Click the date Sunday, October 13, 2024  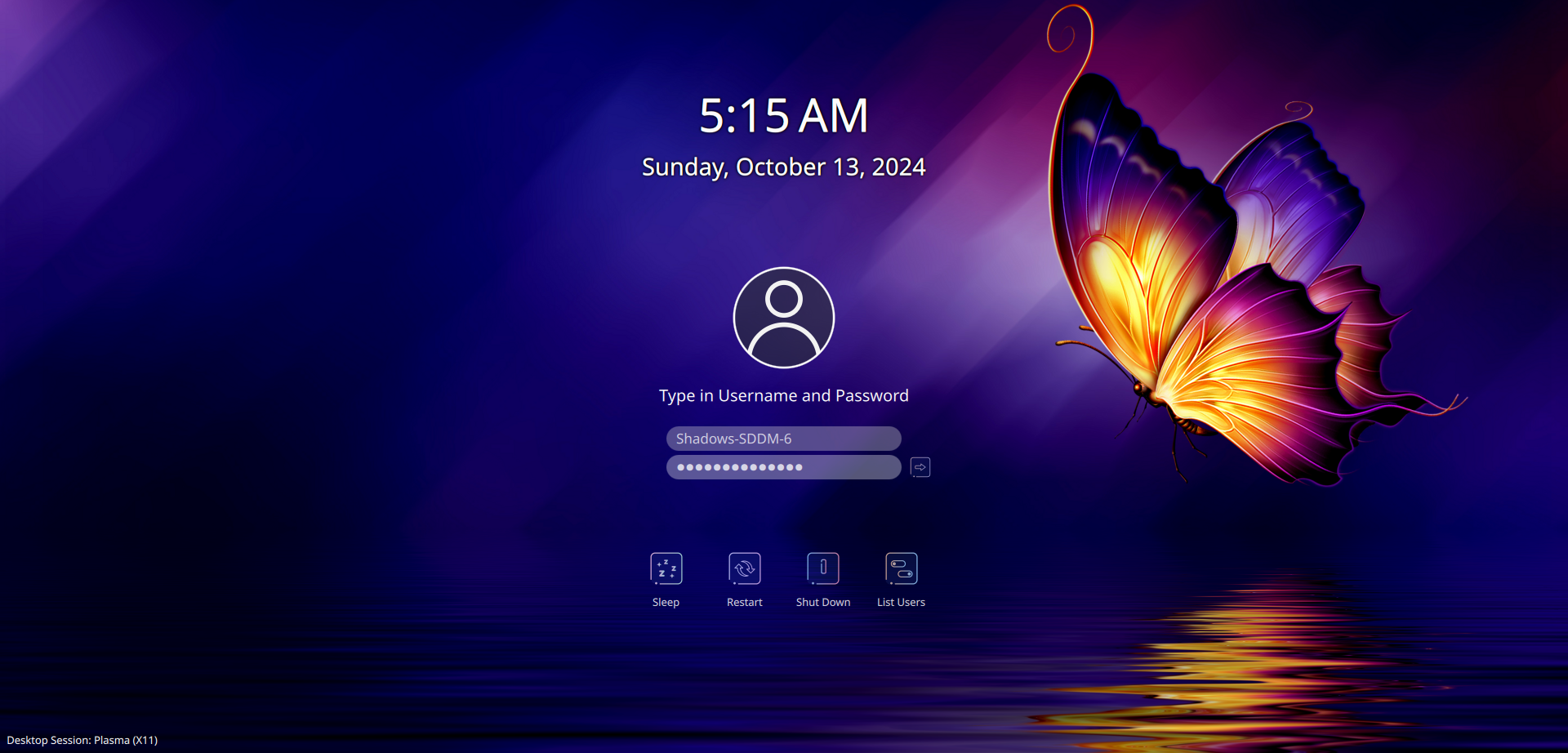pos(784,167)
